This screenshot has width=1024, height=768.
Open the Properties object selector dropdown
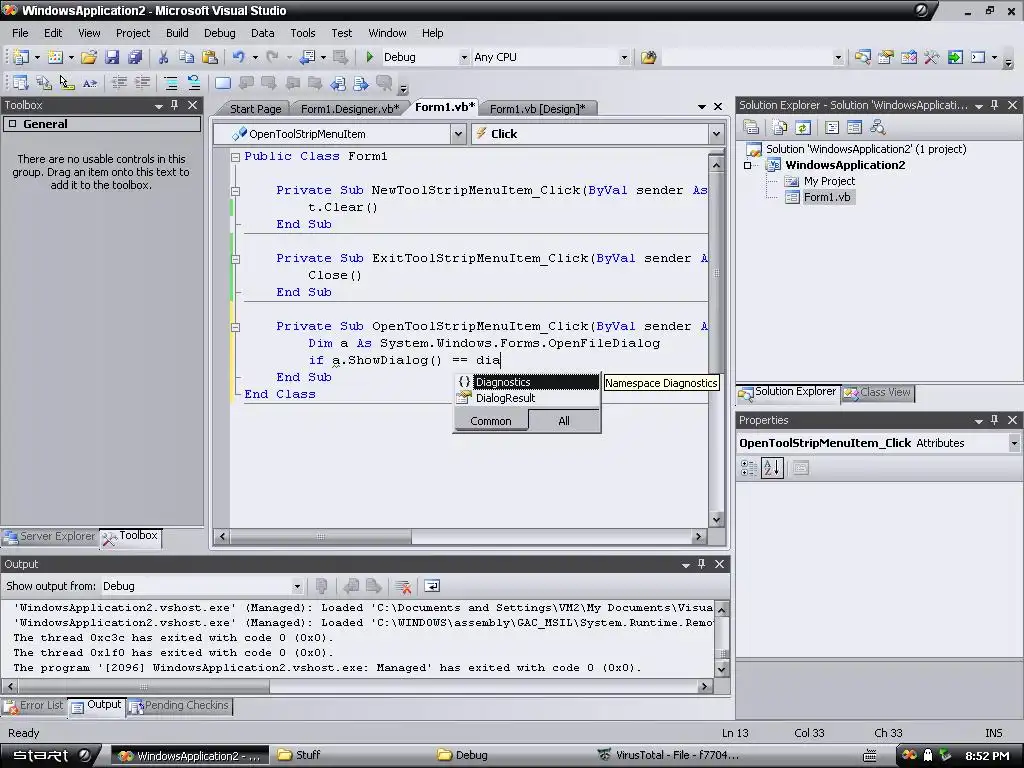[x=1014, y=443]
